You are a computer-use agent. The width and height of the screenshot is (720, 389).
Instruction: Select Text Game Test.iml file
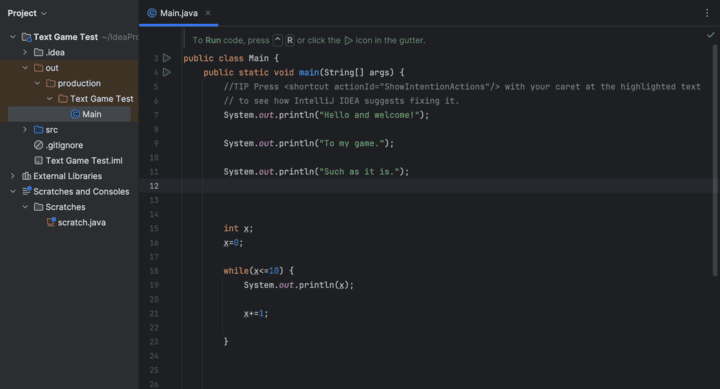[84, 160]
